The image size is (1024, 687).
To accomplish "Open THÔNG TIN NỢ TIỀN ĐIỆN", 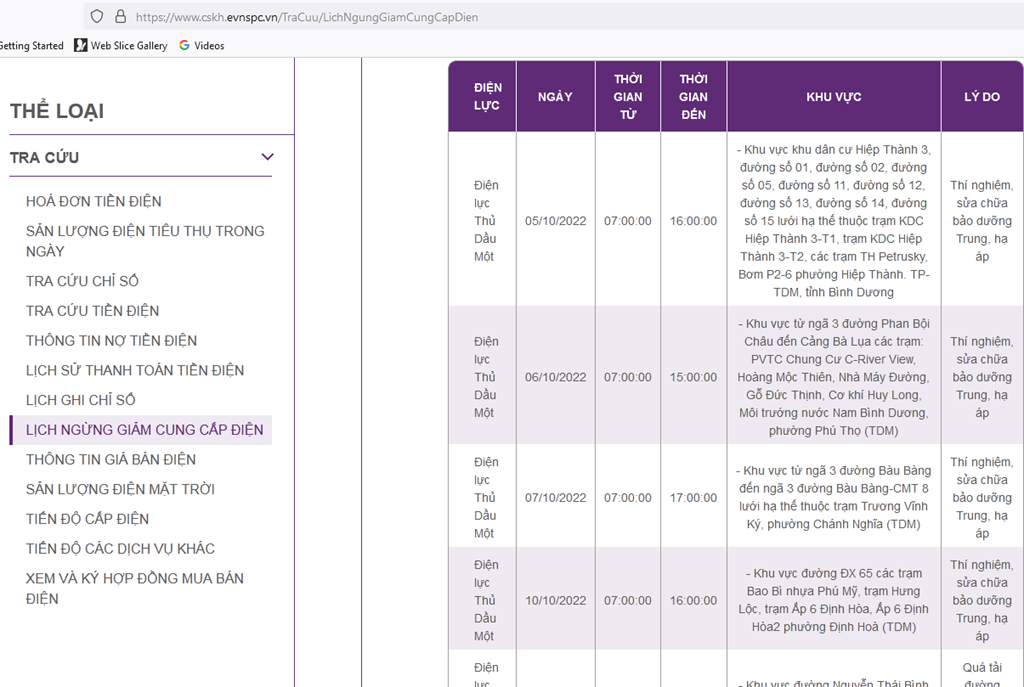I will [x=111, y=340].
